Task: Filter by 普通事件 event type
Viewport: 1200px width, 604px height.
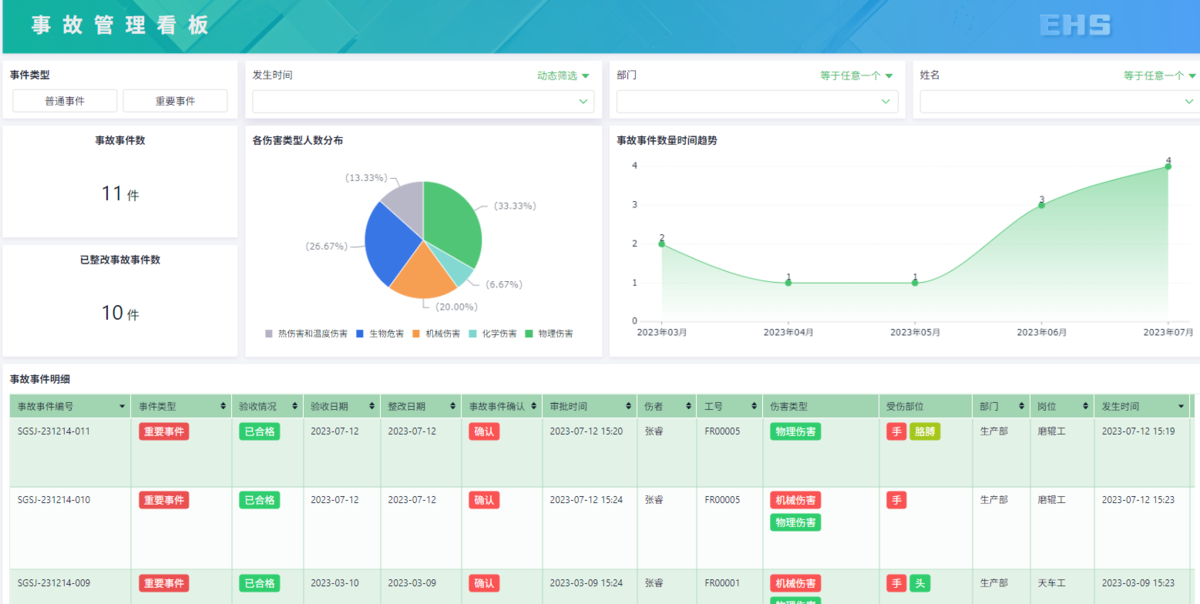Action: click(65, 101)
